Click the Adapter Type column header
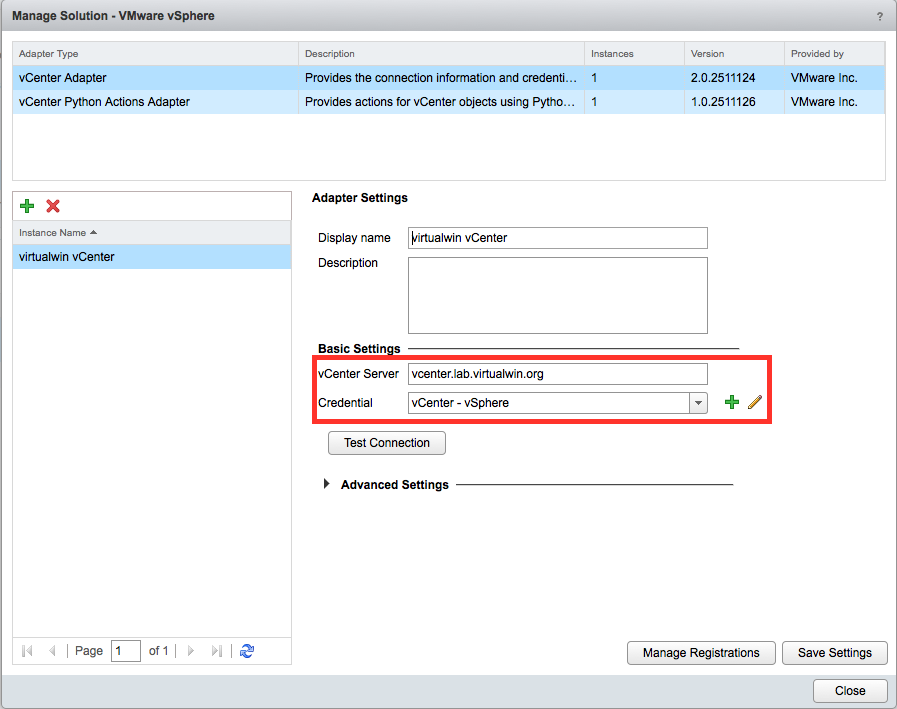Screen dimensions: 897x709 (x=156, y=54)
